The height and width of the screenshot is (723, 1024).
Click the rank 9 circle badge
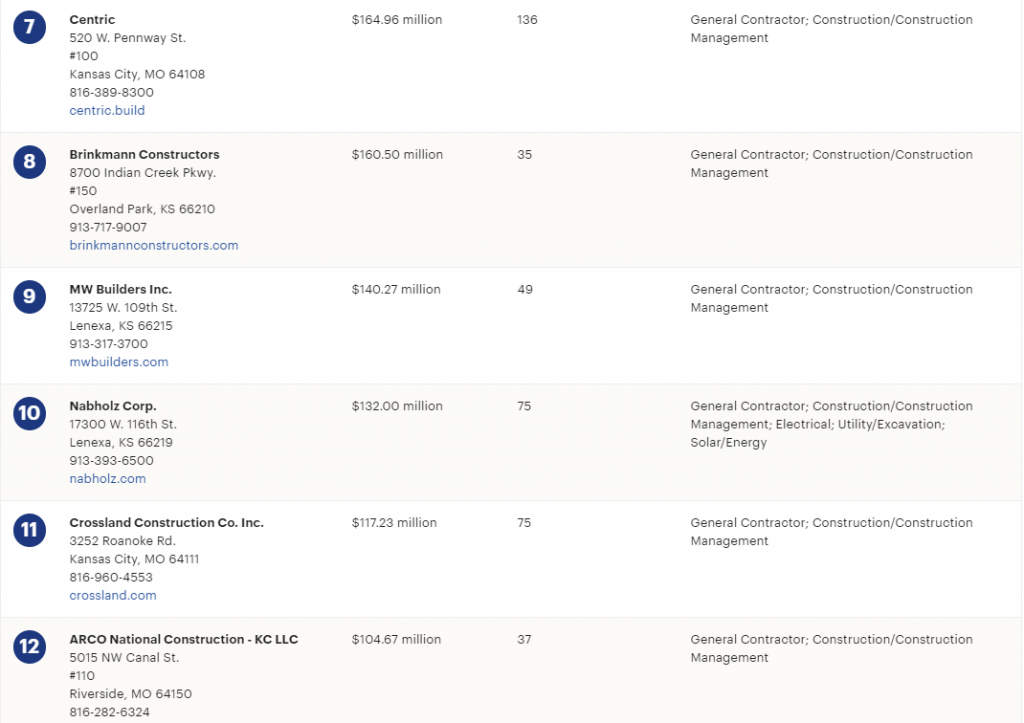click(x=29, y=297)
